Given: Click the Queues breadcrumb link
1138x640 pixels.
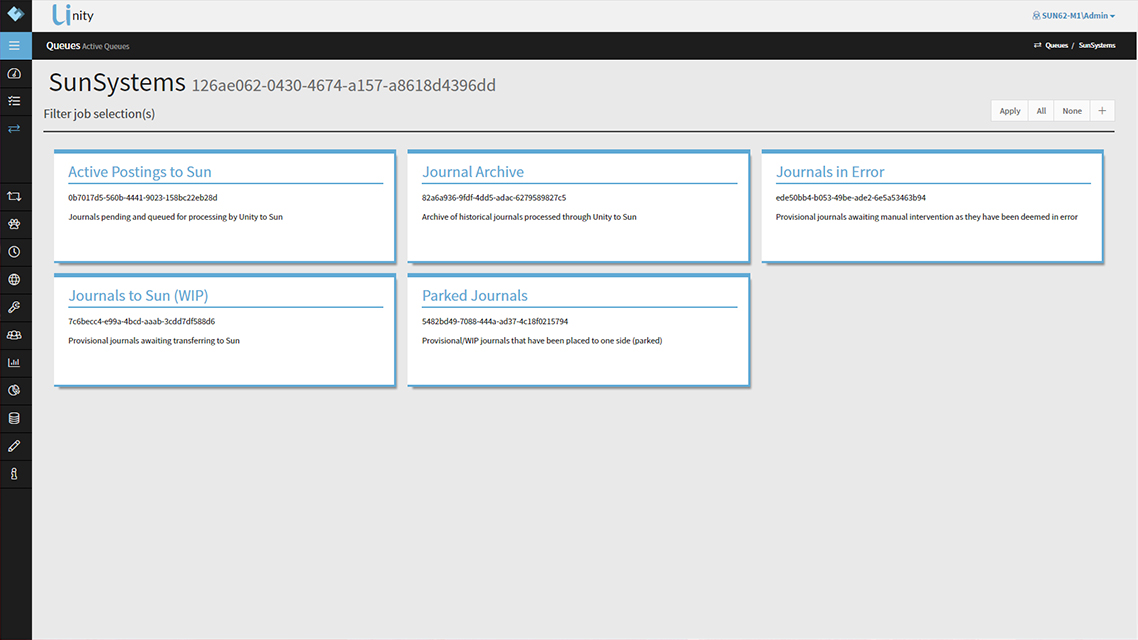Looking at the screenshot, I should [x=1056, y=45].
